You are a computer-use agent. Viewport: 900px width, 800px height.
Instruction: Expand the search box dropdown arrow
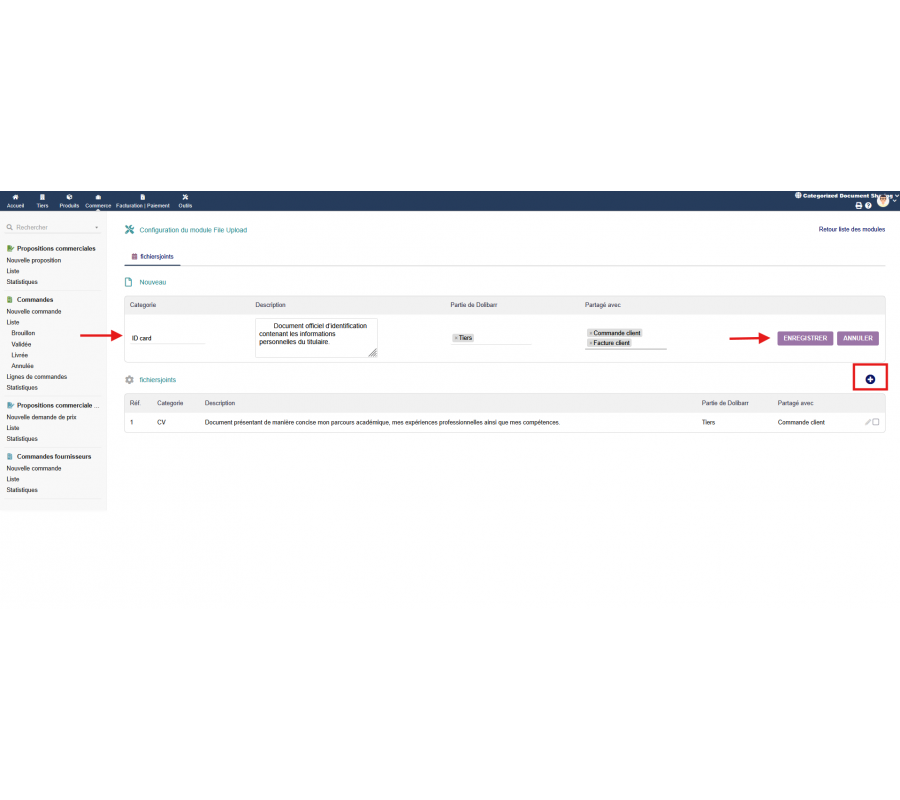[x=96, y=228]
